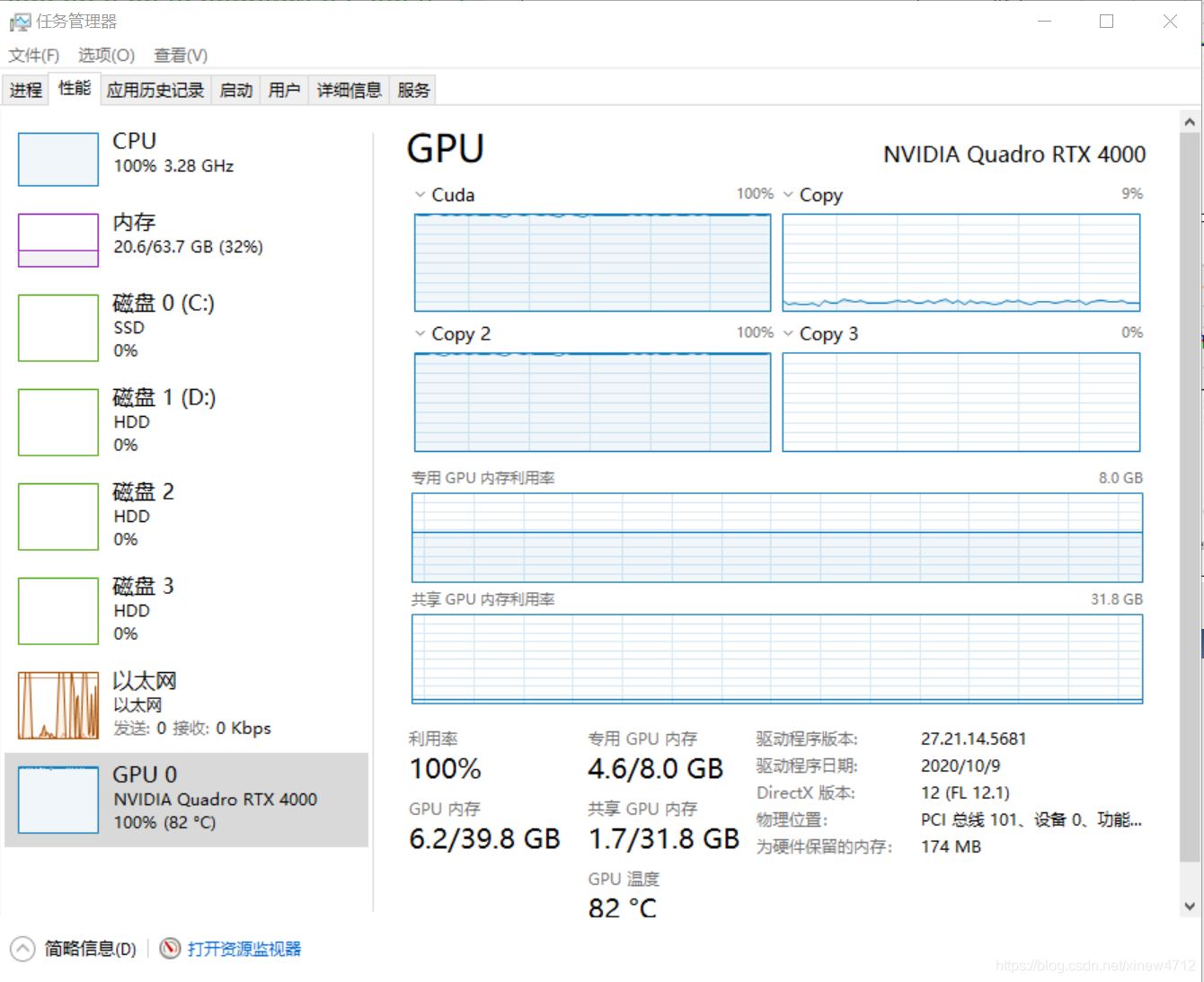Select the CPU usage thumbnail graph
The image size is (1204, 982).
pos(58,160)
